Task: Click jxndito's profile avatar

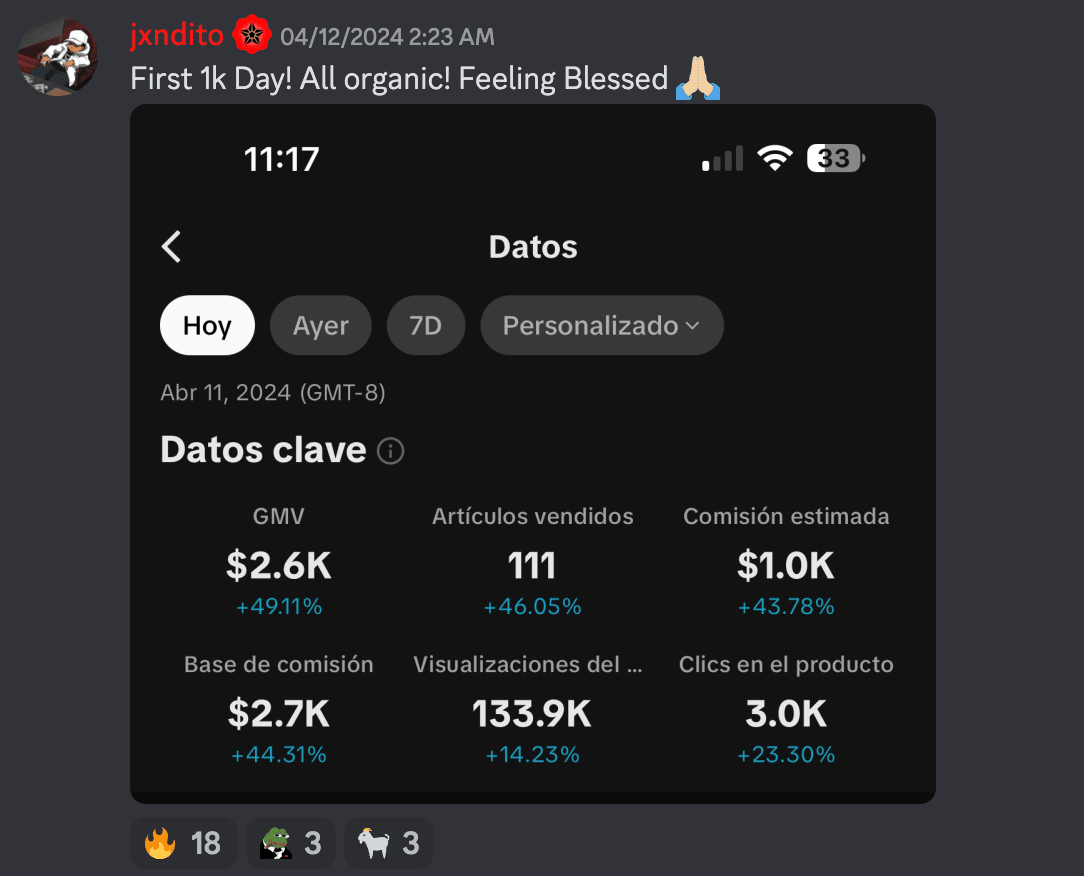Action: pyautogui.click(x=58, y=56)
